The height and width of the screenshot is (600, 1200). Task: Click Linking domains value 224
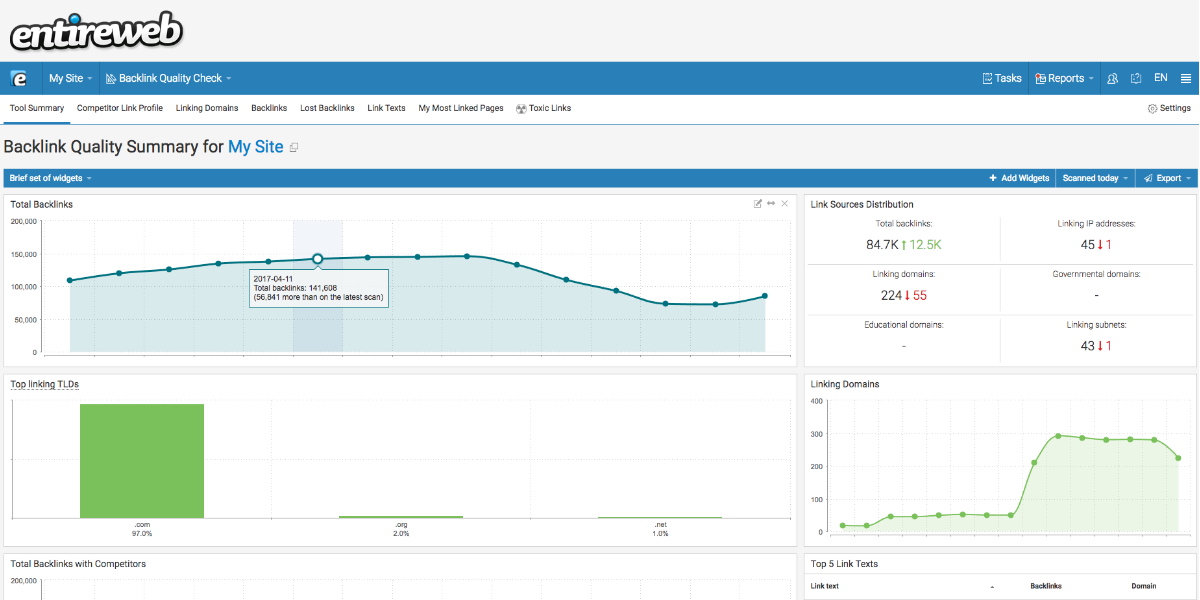pos(891,295)
